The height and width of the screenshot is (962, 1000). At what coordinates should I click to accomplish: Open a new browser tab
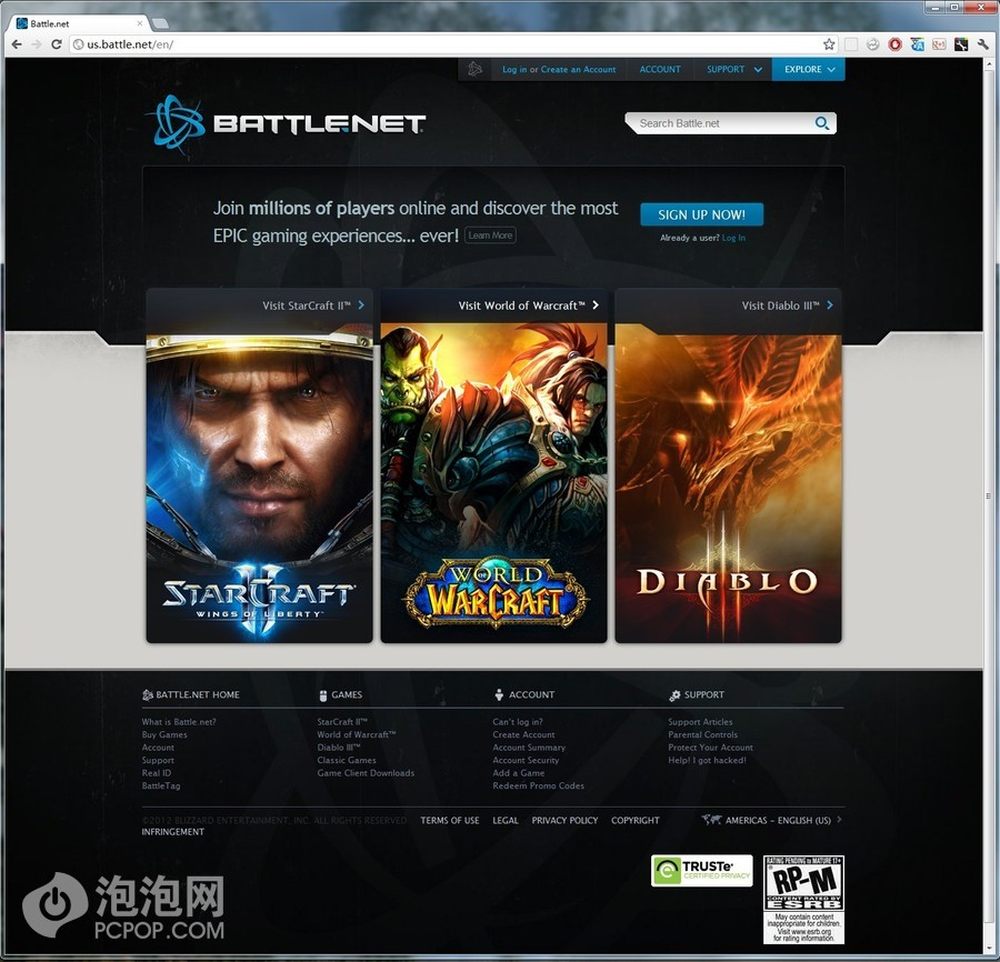161,24
